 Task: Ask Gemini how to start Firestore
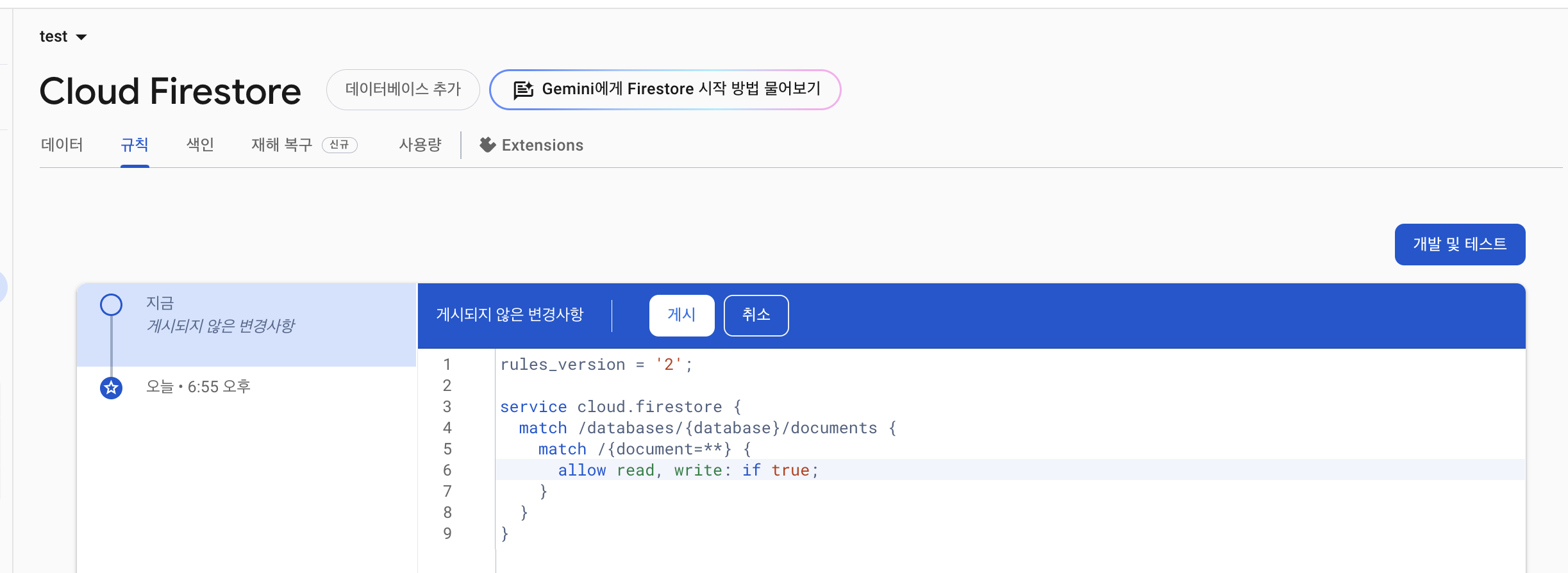tap(665, 90)
